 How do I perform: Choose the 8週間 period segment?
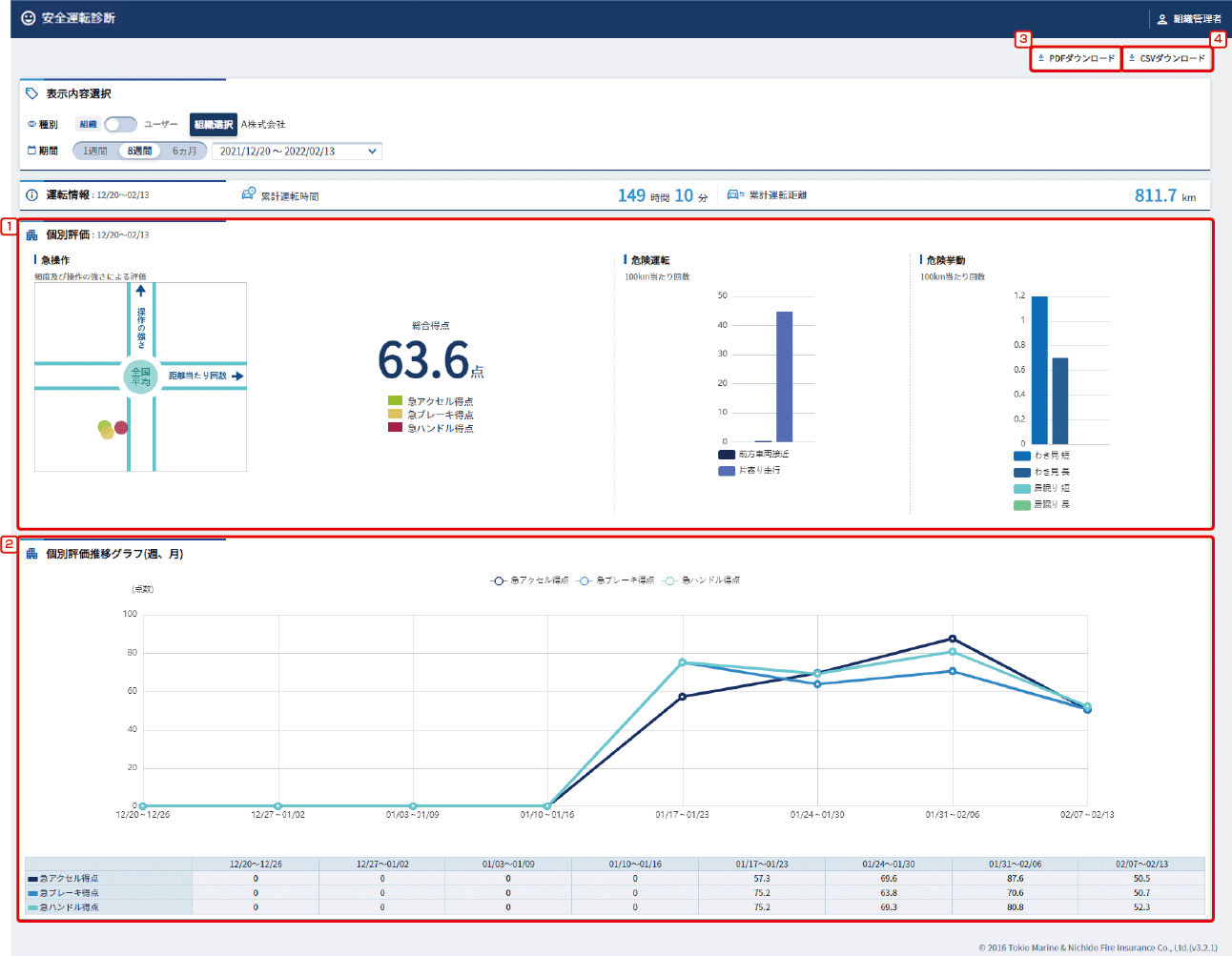(140, 151)
